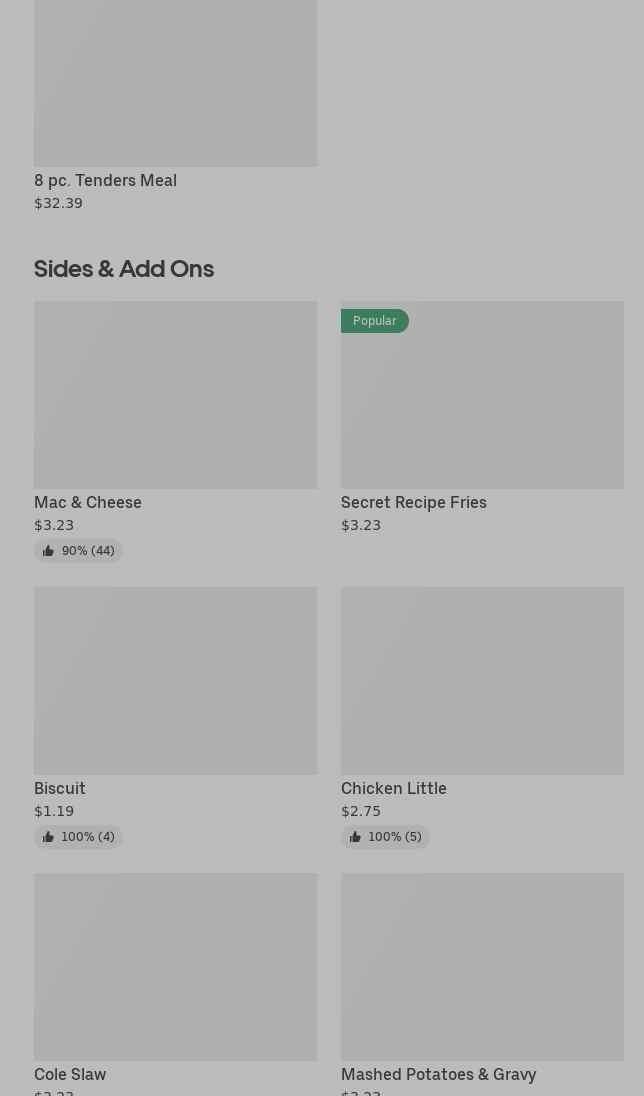Select the Secret Recipe Fries title

pos(414,502)
